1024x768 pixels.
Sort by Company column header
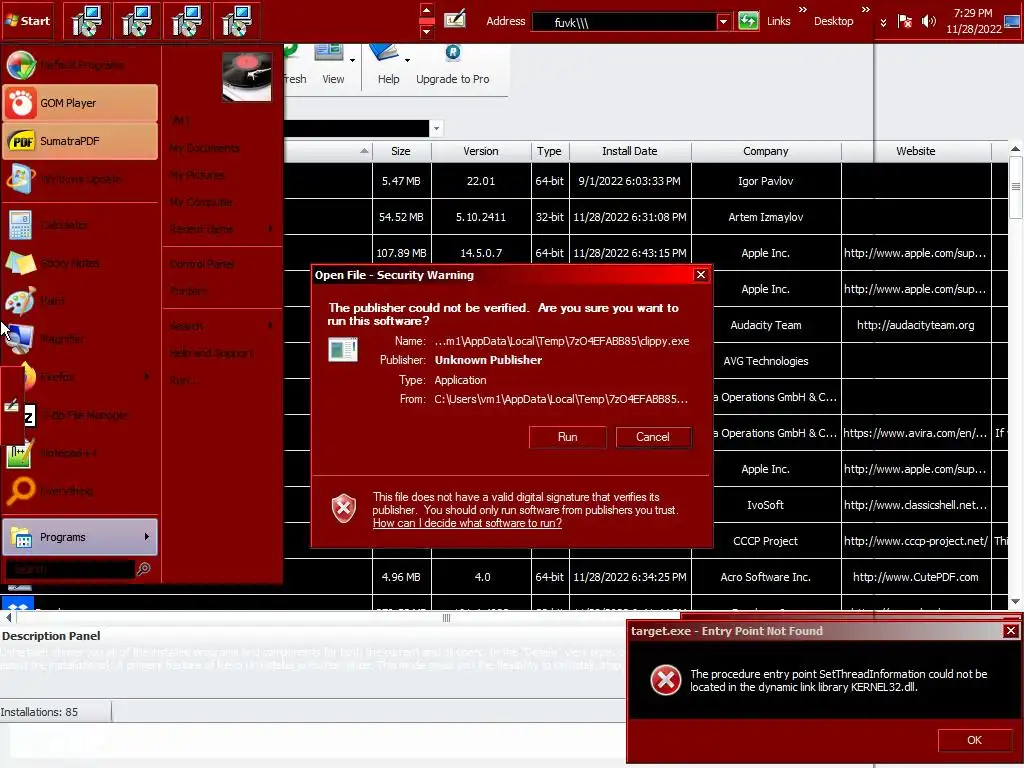(x=765, y=151)
